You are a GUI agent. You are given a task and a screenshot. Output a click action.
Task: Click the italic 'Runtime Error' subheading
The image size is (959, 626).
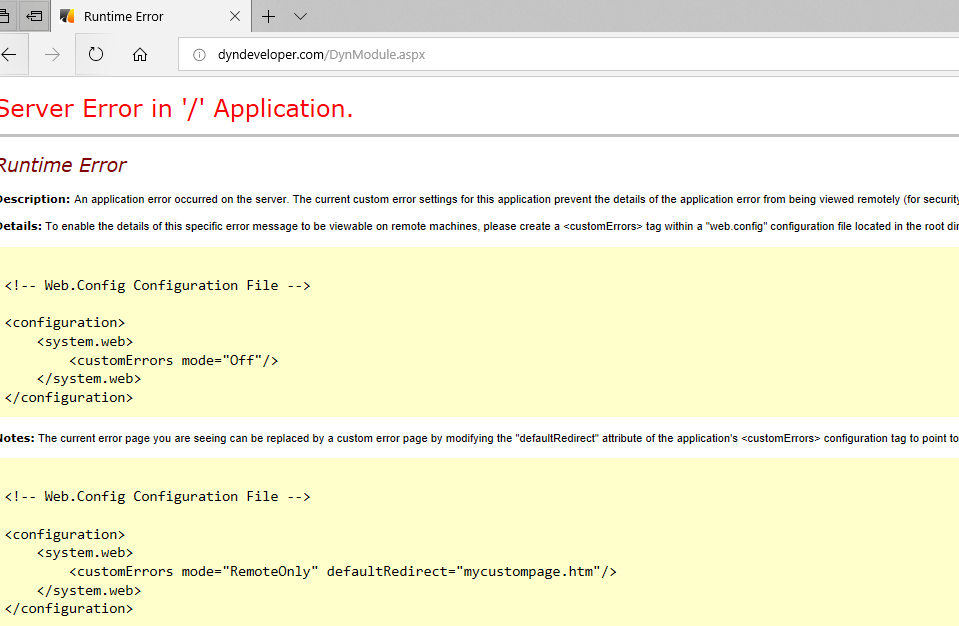point(63,165)
